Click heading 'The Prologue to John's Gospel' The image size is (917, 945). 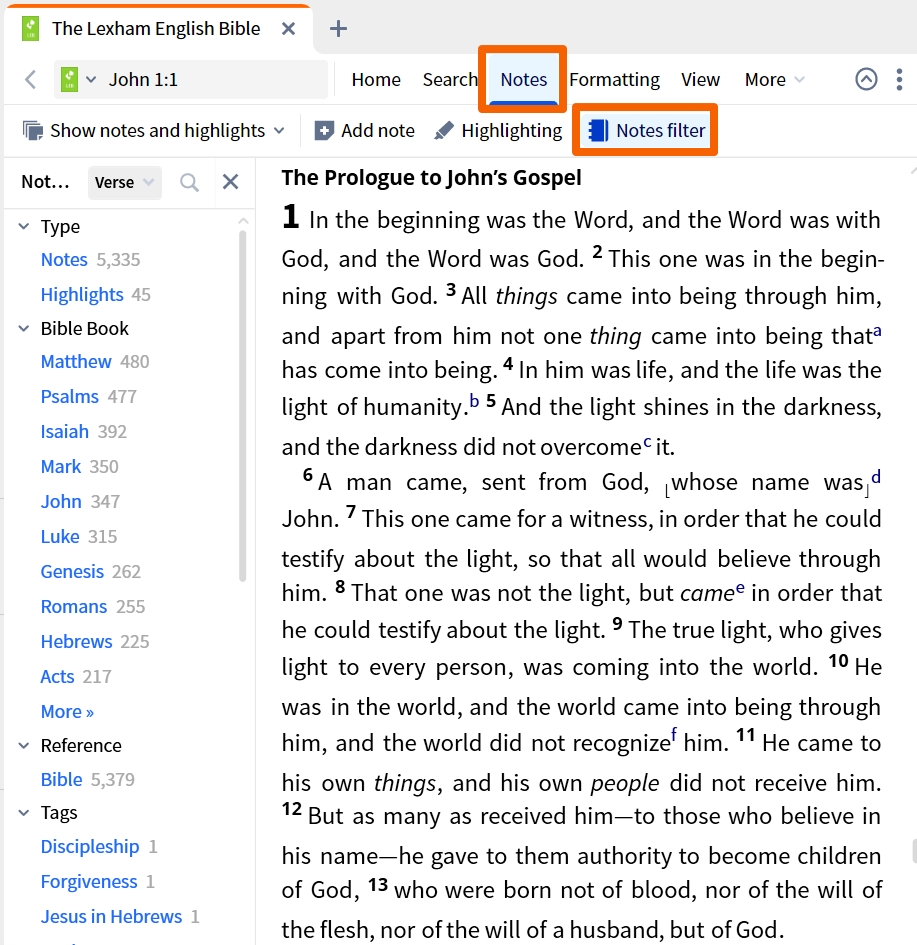click(431, 178)
